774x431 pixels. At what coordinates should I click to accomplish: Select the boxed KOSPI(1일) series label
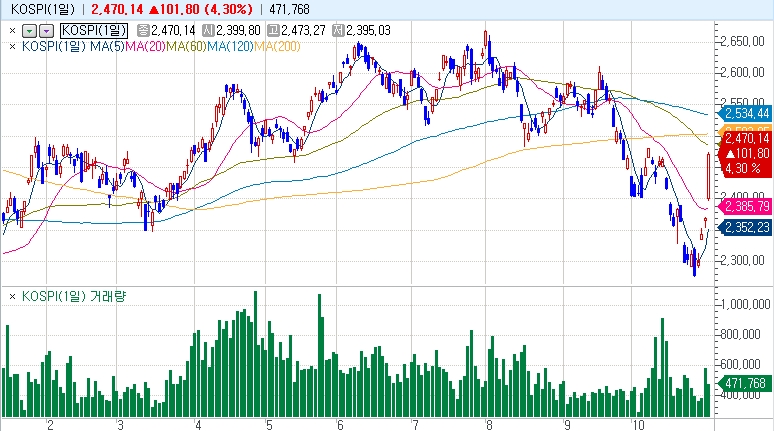coord(93,31)
